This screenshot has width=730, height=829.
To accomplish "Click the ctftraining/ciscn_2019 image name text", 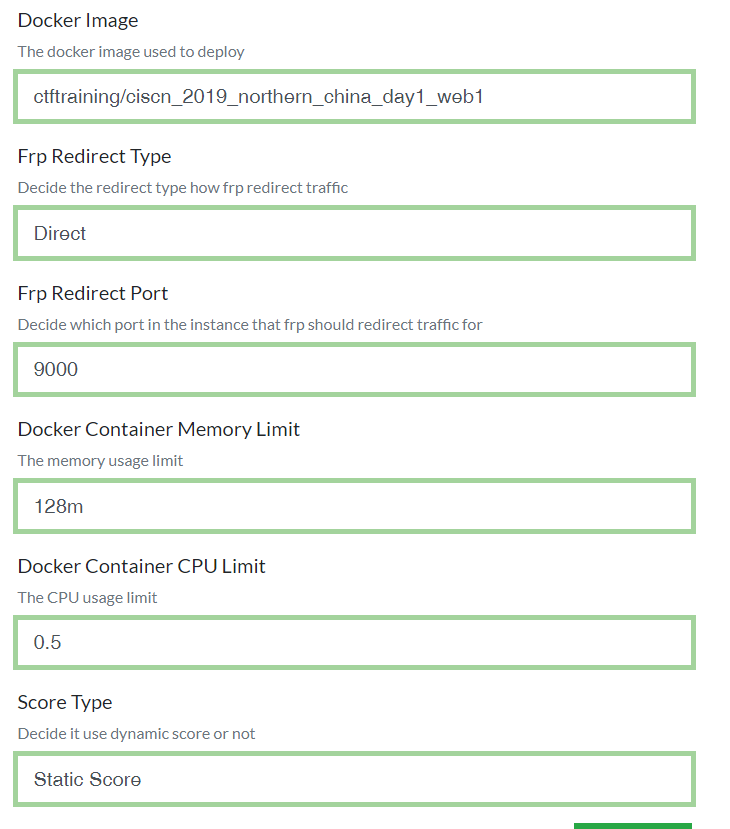I will pyautogui.click(x=258, y=97).
